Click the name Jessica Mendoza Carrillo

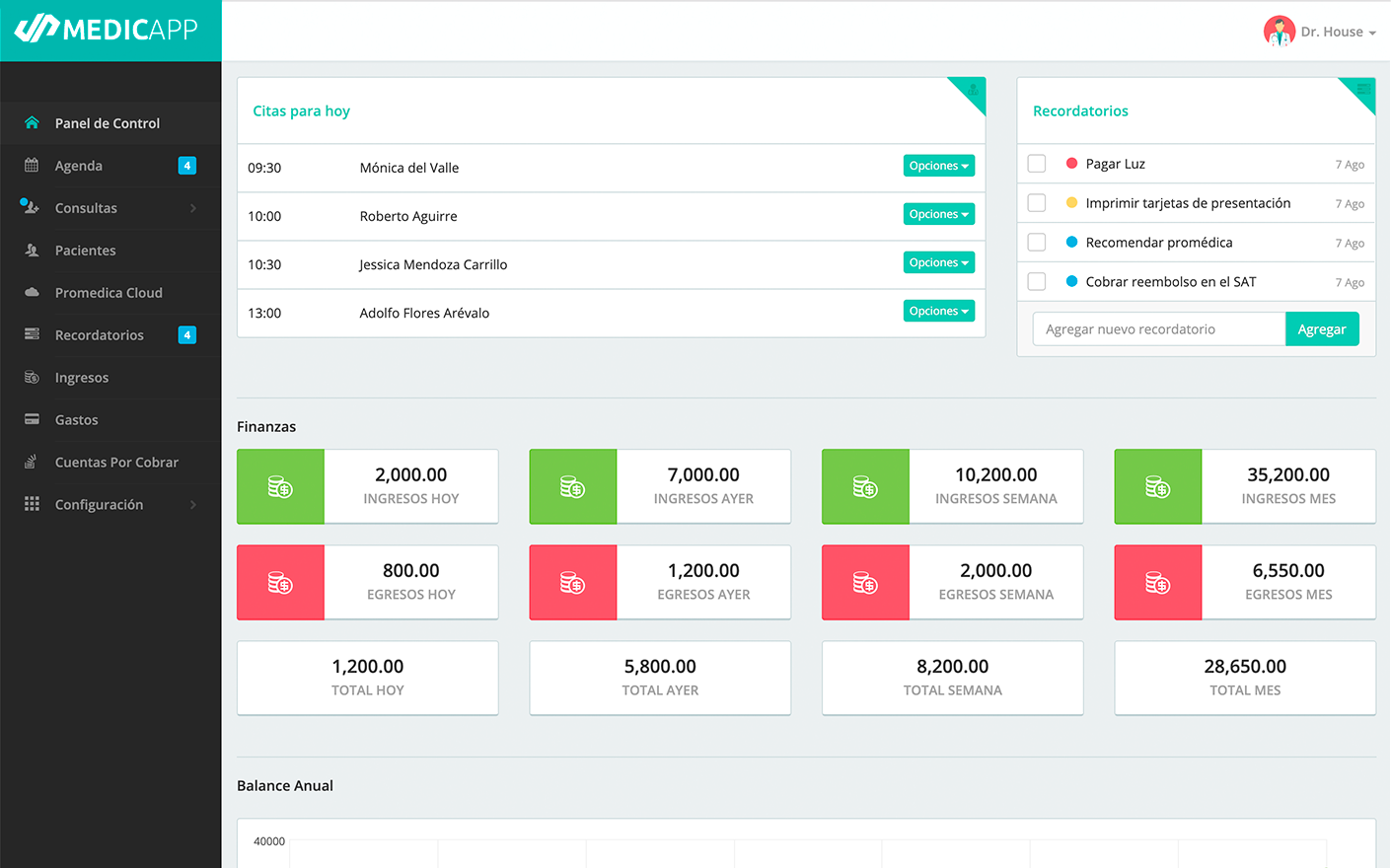tap(433, 264)
